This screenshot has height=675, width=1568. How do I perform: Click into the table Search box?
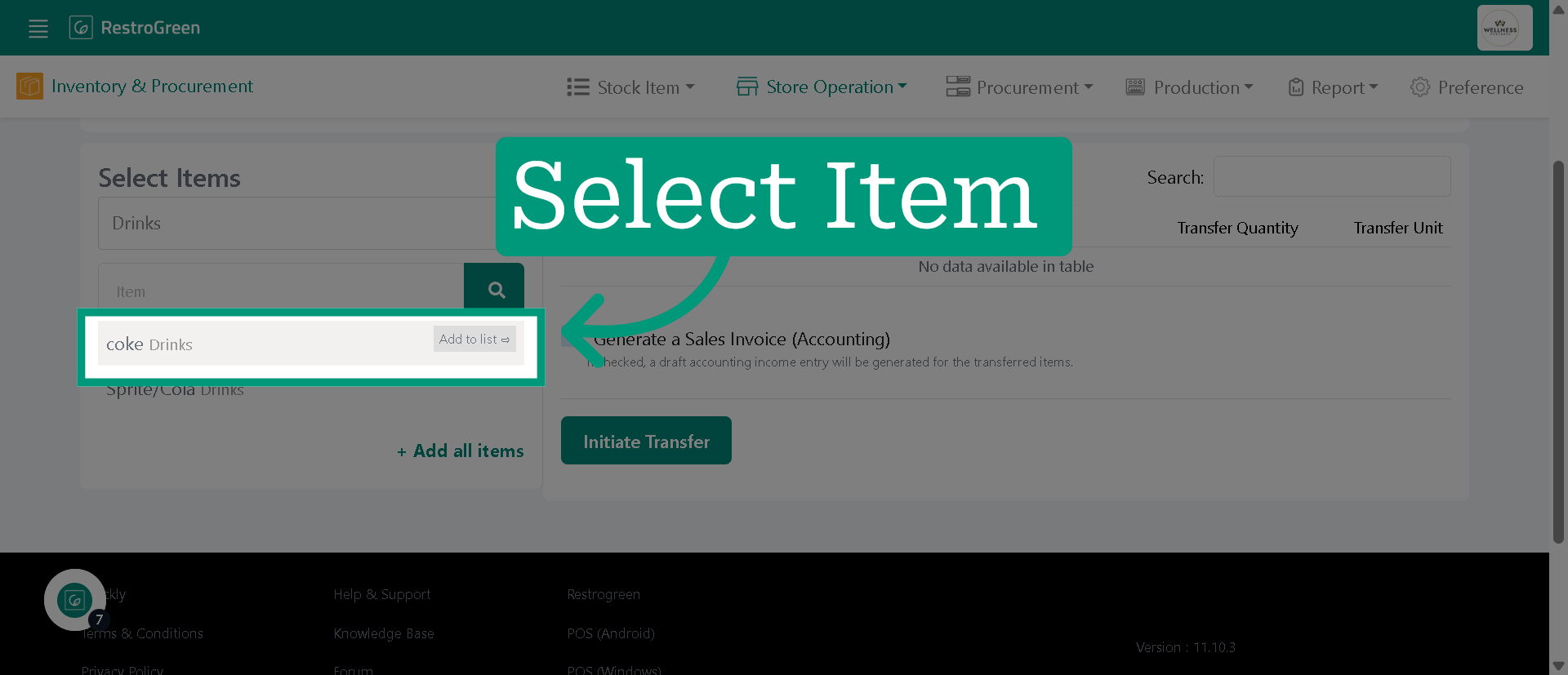1332,176
